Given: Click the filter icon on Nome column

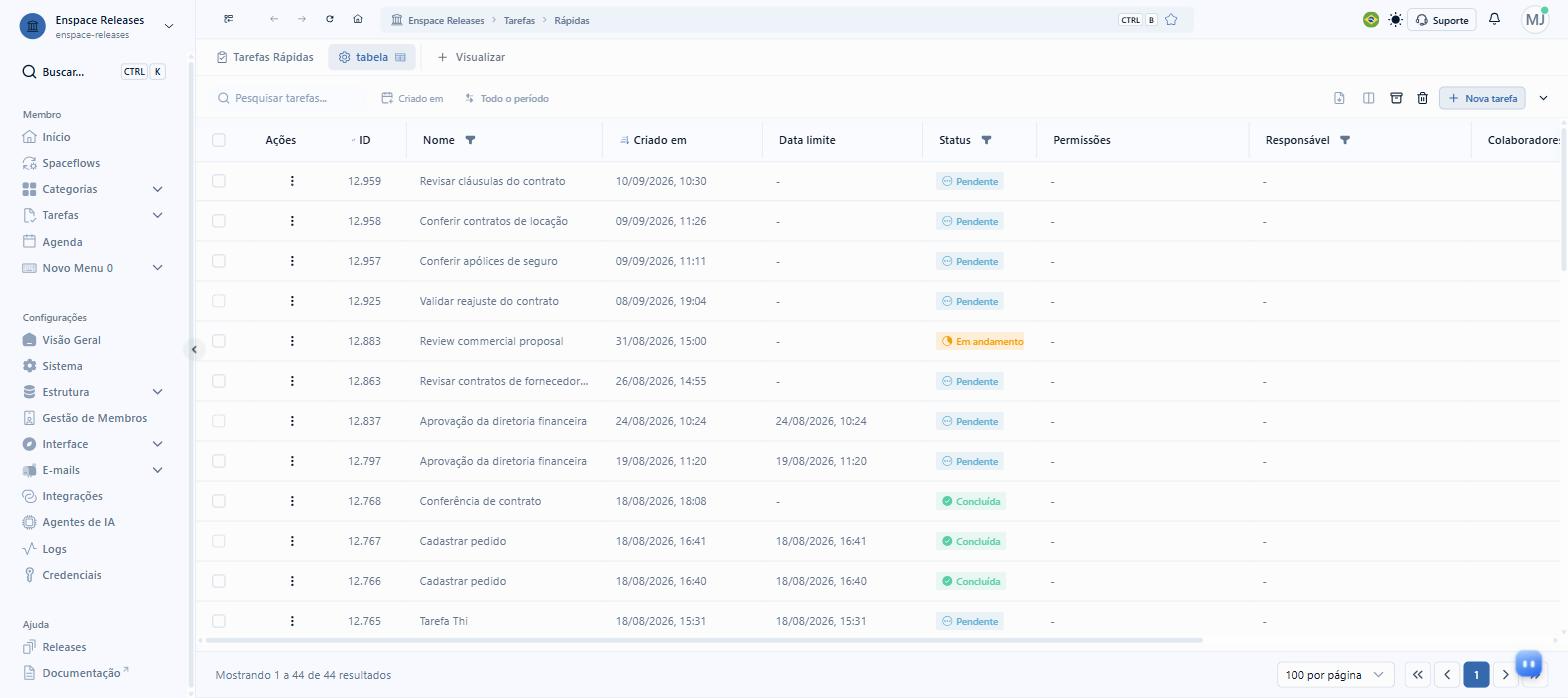Looking at the screenshot, I should pos(471,140).
